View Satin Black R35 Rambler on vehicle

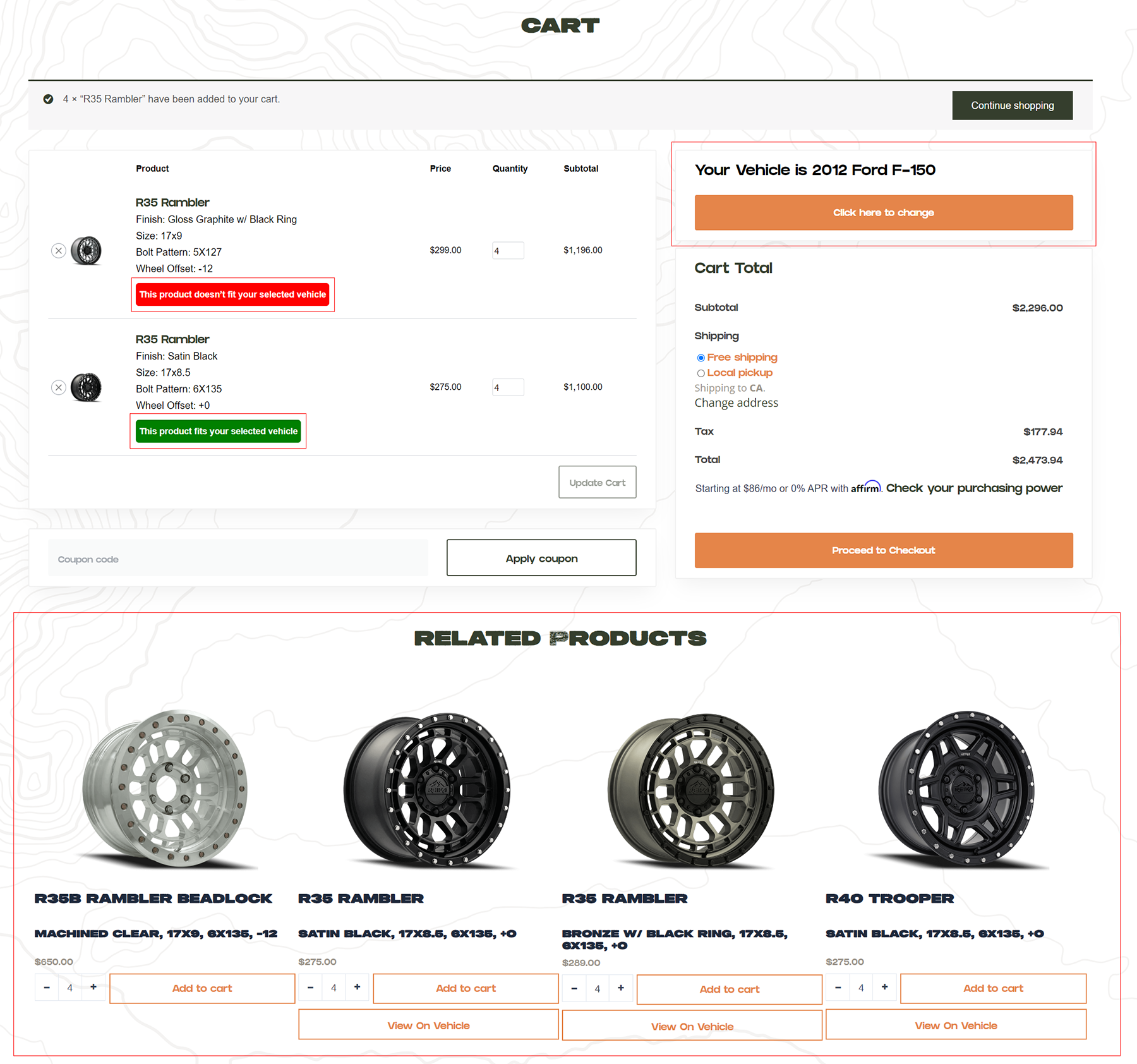click(428, 1025)
